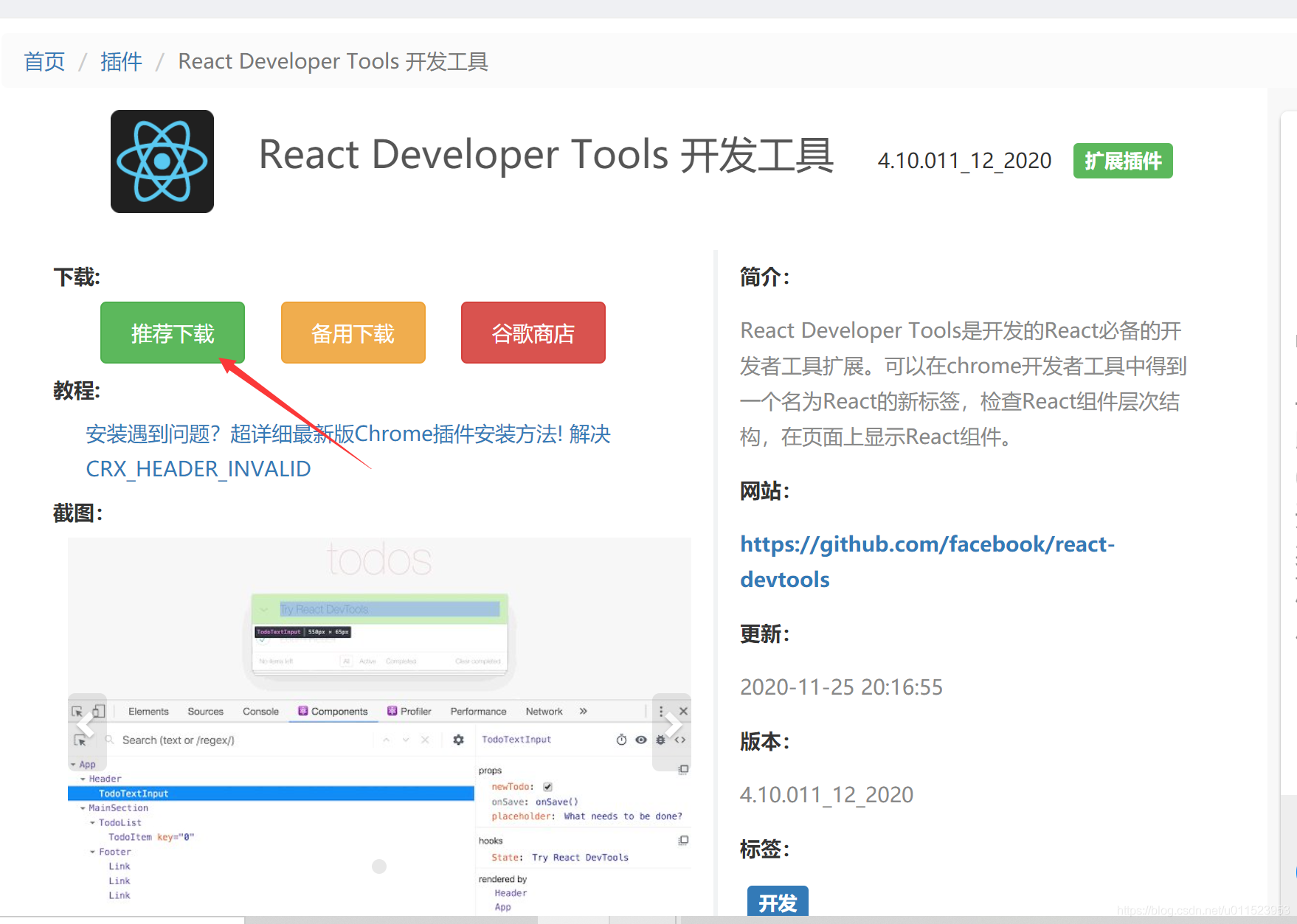Select the Footer component name
Screen dimensions: 1297x924
tap(114, 852)
